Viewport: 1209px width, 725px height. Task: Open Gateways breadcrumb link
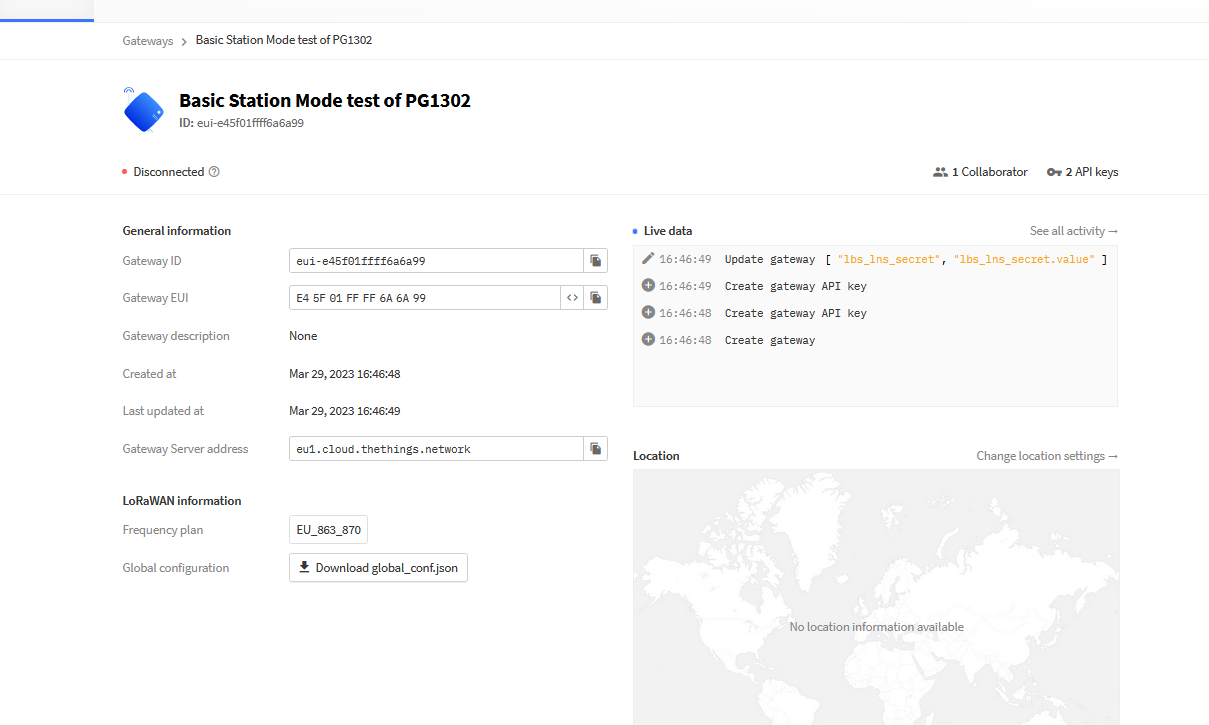[148, 41]
